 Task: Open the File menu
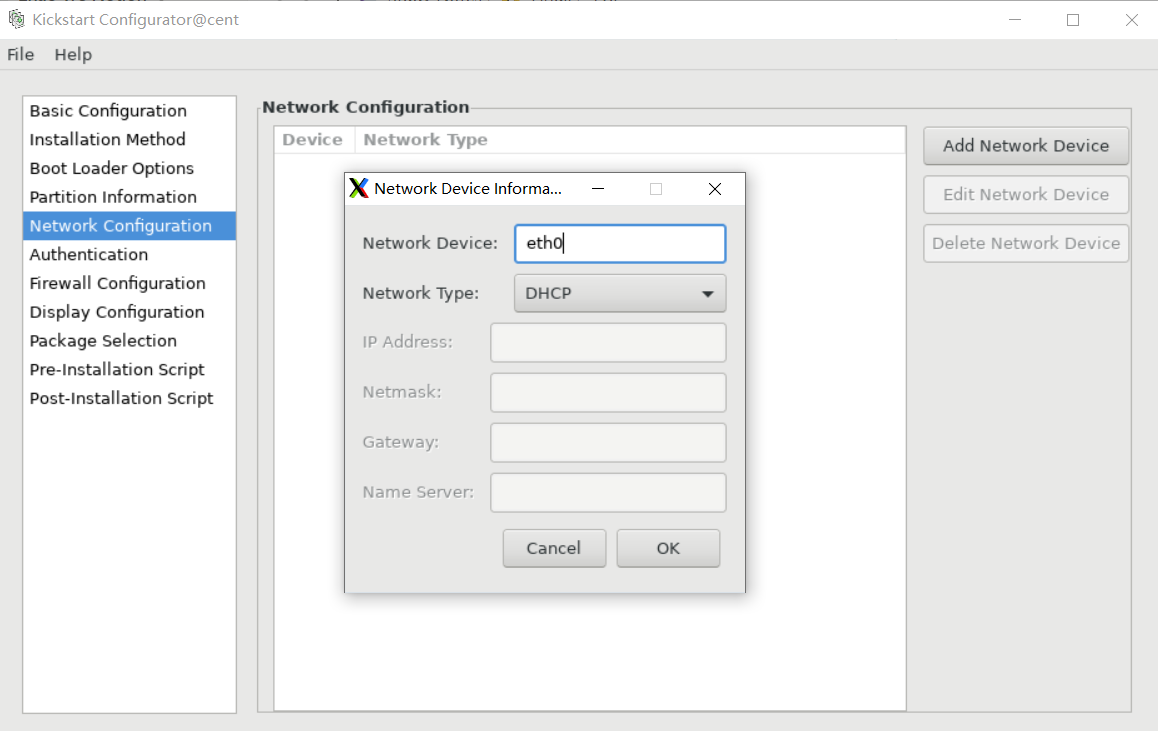click(21, 55)
